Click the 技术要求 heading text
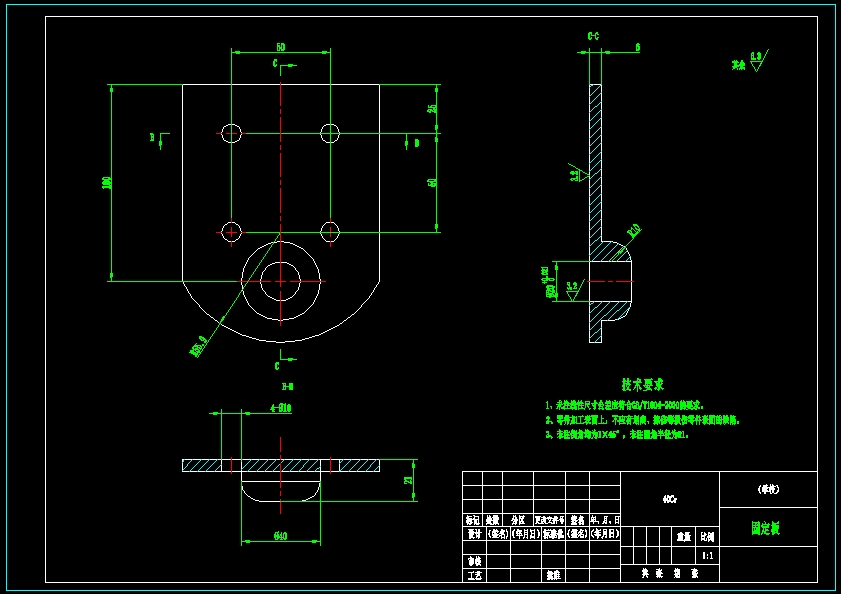The image size is (841, 594). click(643, 384)
